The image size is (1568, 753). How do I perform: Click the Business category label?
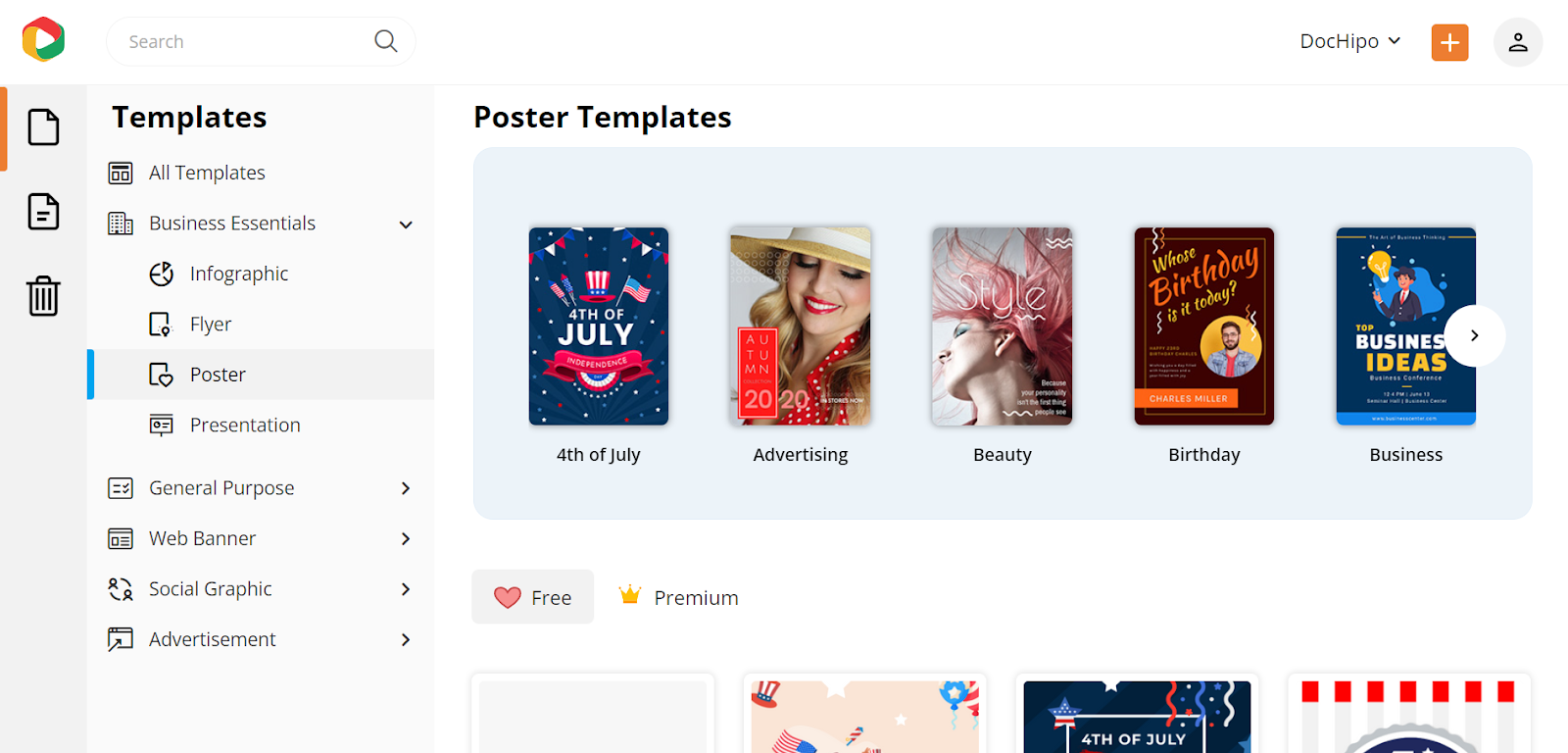pyautogui.click(x=1406, y=455)
